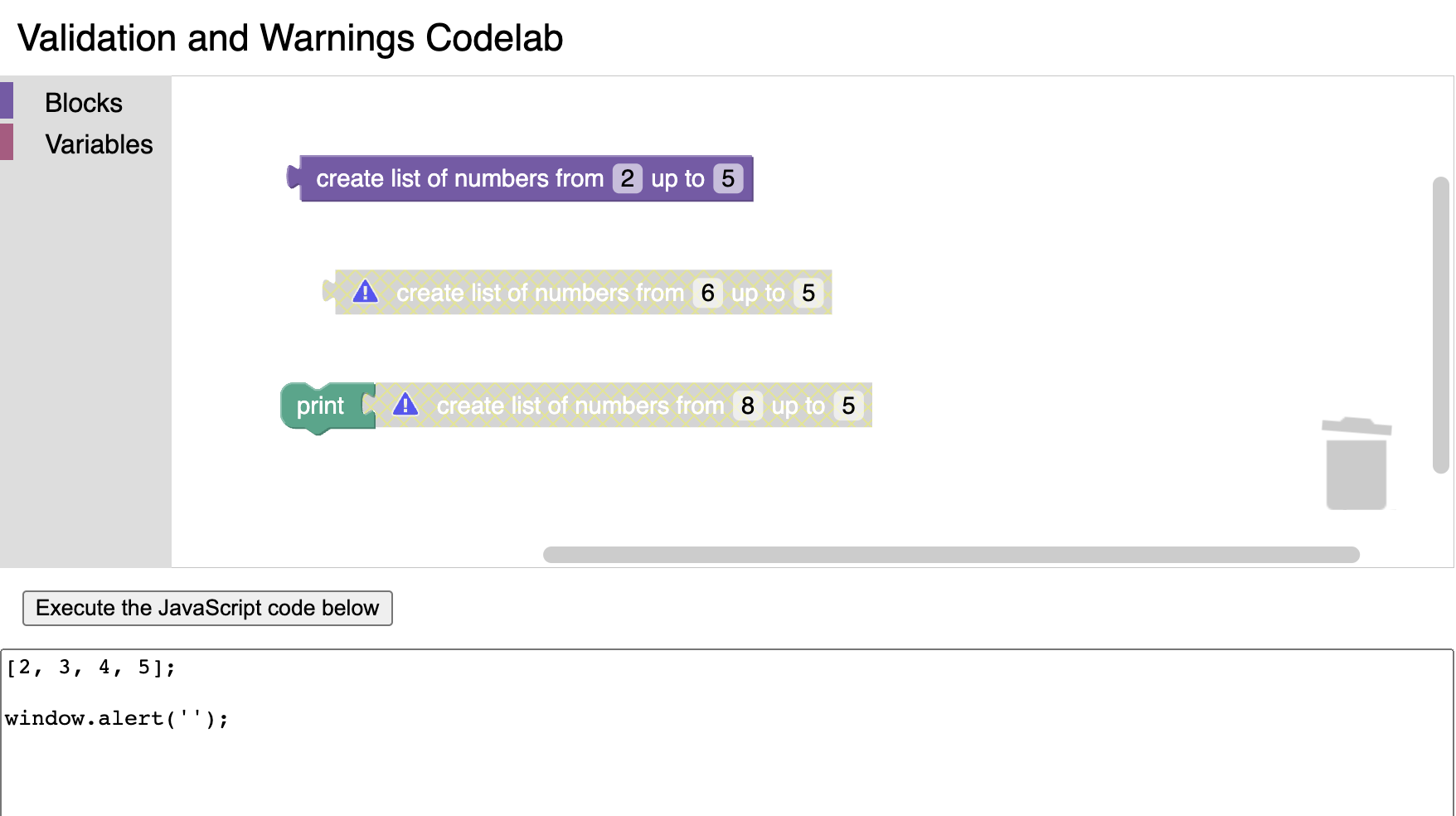Select the green print block
This screenshot has height=816, width=1456.
tap(319, 406)
